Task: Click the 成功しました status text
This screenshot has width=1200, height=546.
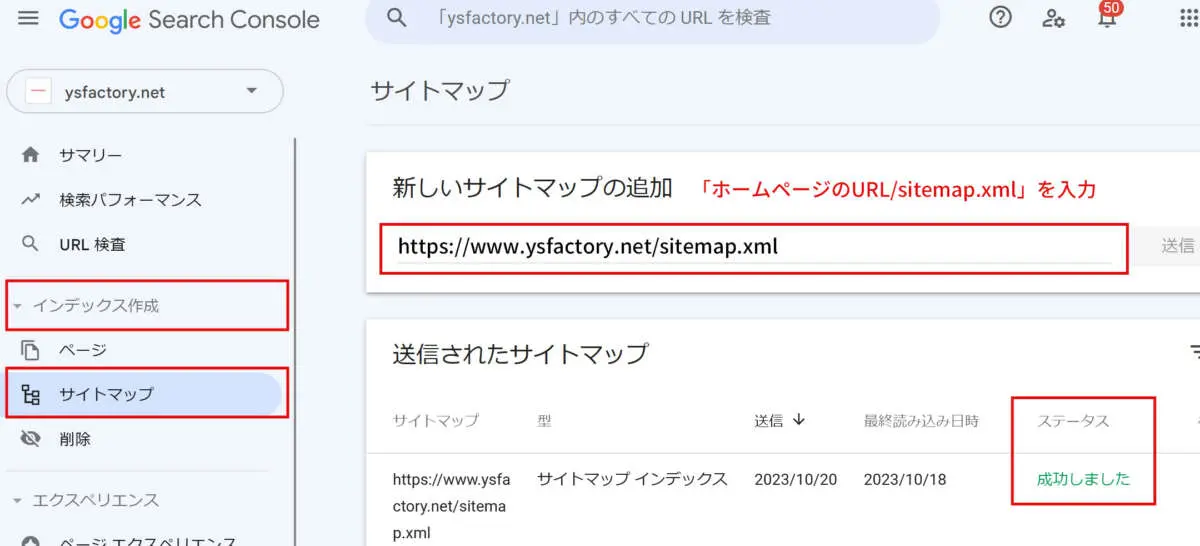Action: pyautogui.click(x=1084, y=479)
